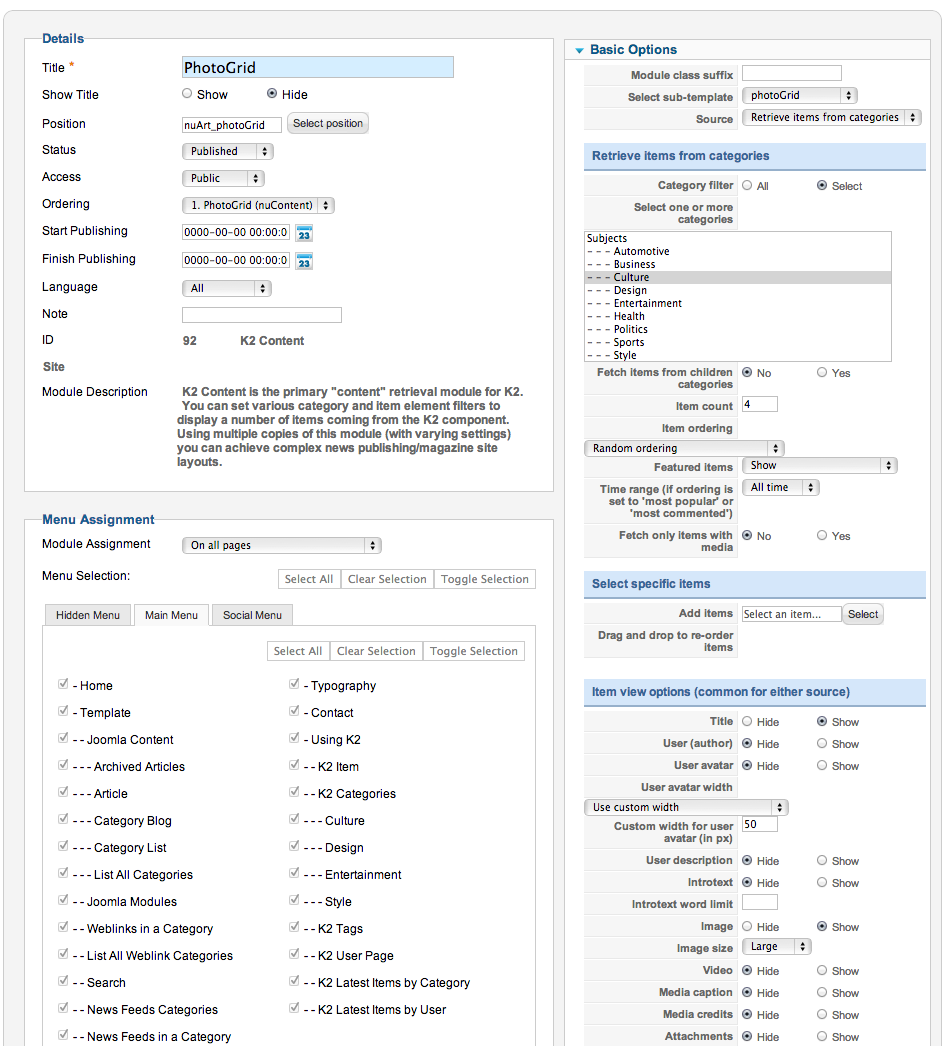The height and width of the screenshot is (1046, 945).
Task: Select Politics in the categories list
Action: 738,330
